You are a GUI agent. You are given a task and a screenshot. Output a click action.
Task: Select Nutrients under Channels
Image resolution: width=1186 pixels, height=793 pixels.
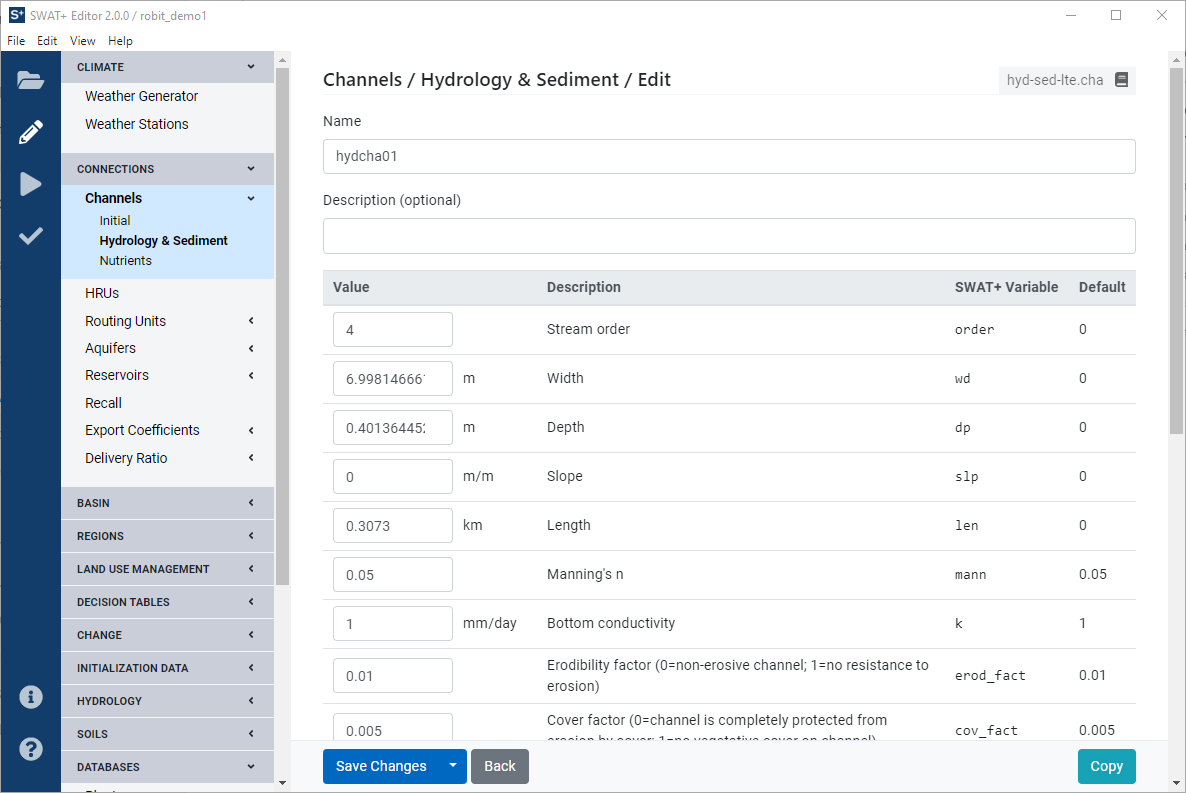coord(126,260)
